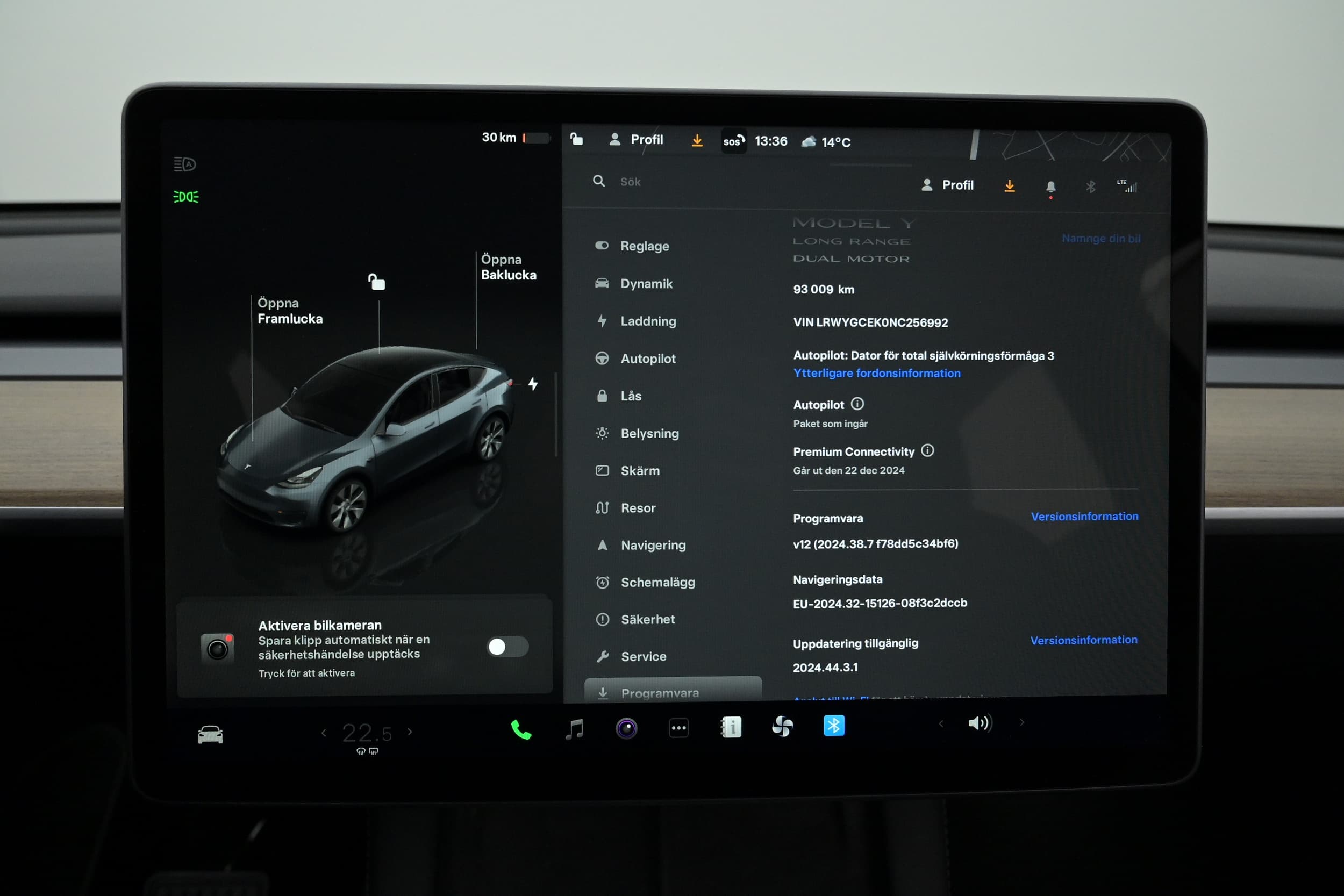Tap the padlock above the car image
Screen dimensions: 1344x896
tap(376, 282)
